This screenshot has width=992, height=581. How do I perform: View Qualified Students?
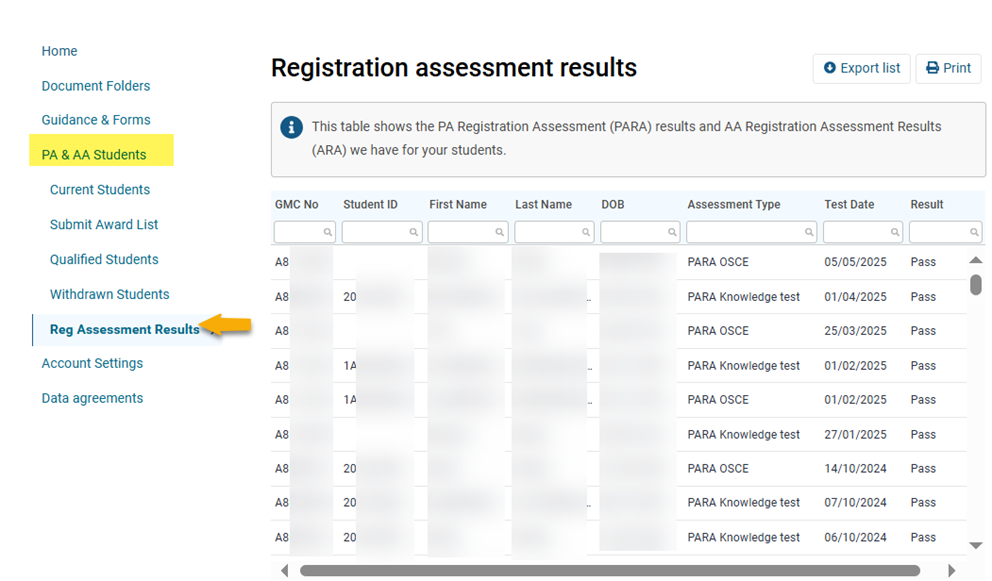click(104, 259)
